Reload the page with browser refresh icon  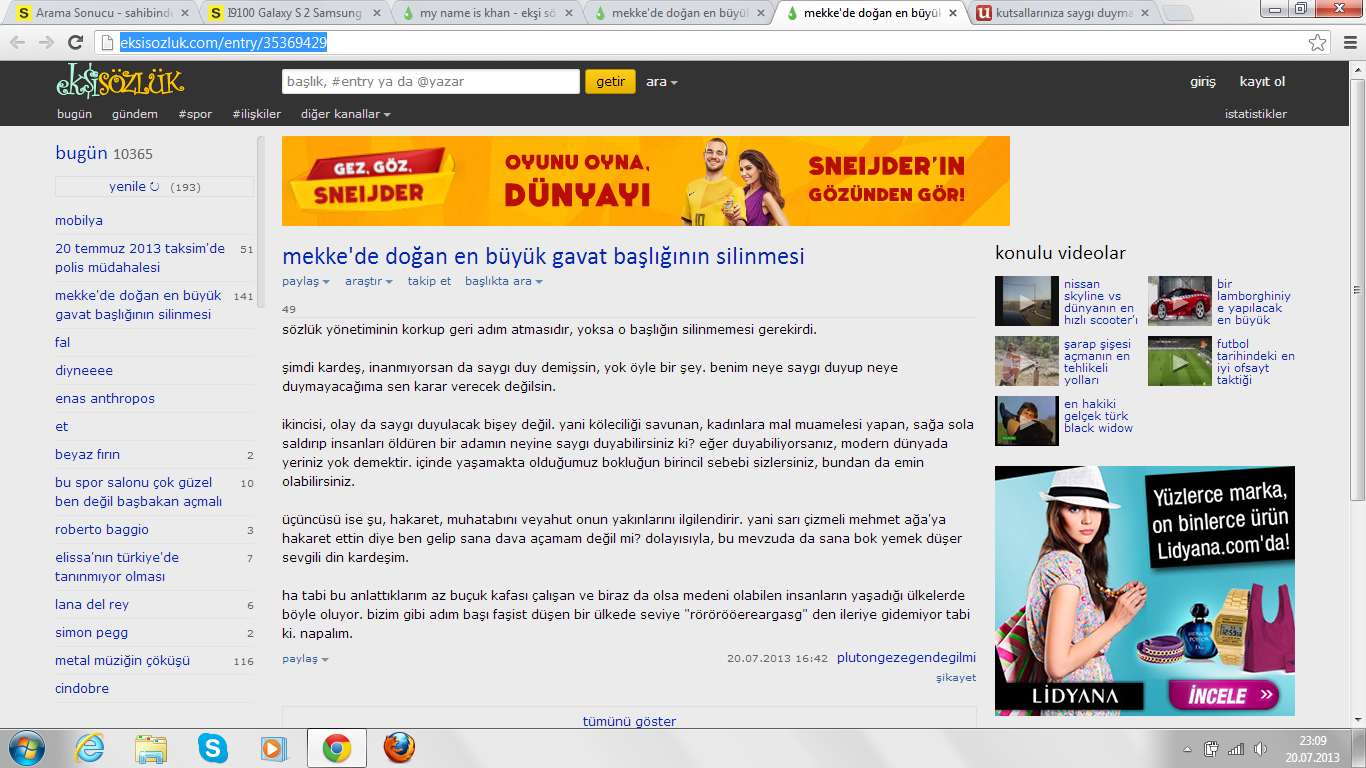(x=75, y=42)
